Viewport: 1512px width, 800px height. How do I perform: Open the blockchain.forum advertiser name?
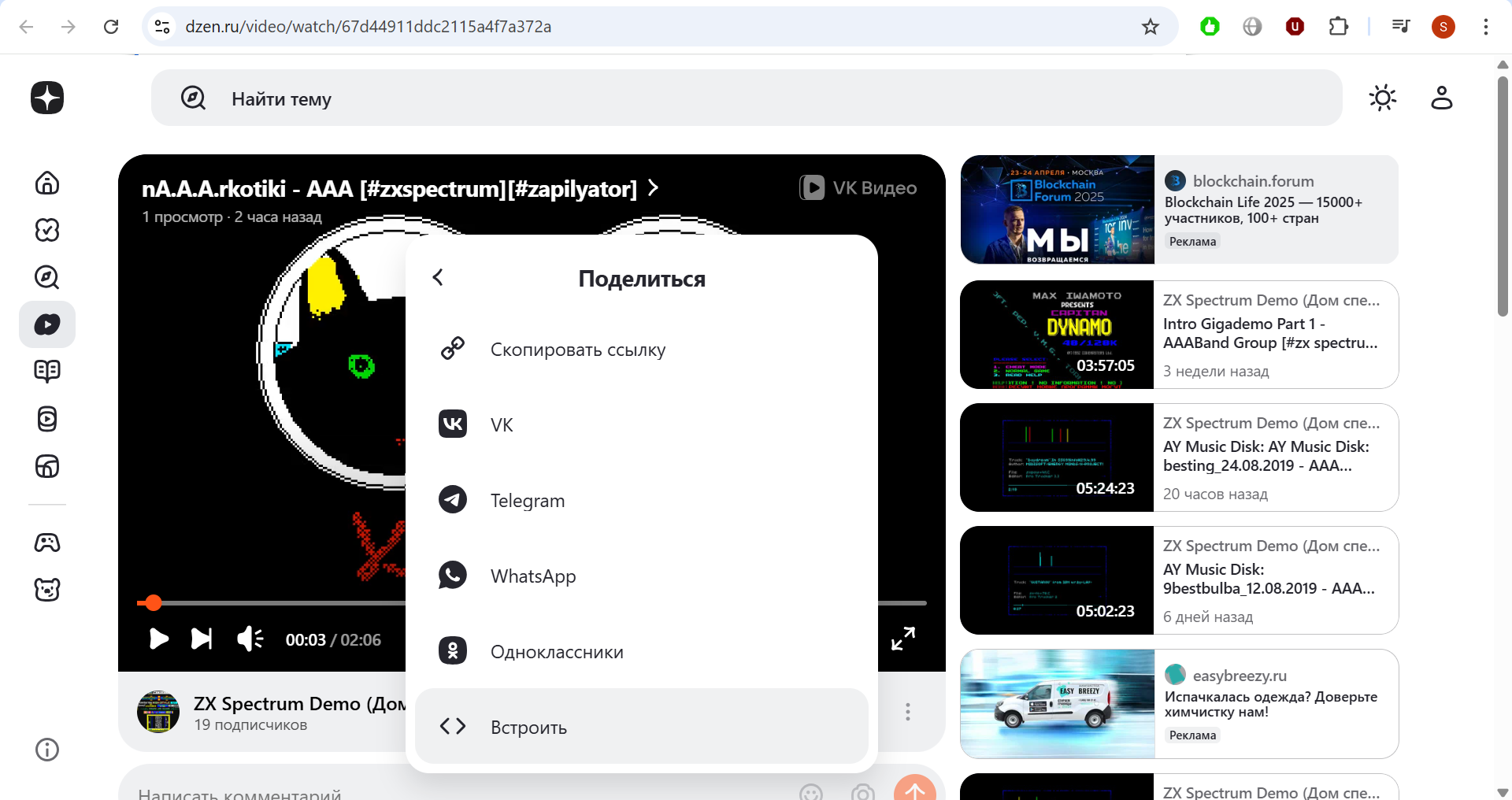[1253, 181]
